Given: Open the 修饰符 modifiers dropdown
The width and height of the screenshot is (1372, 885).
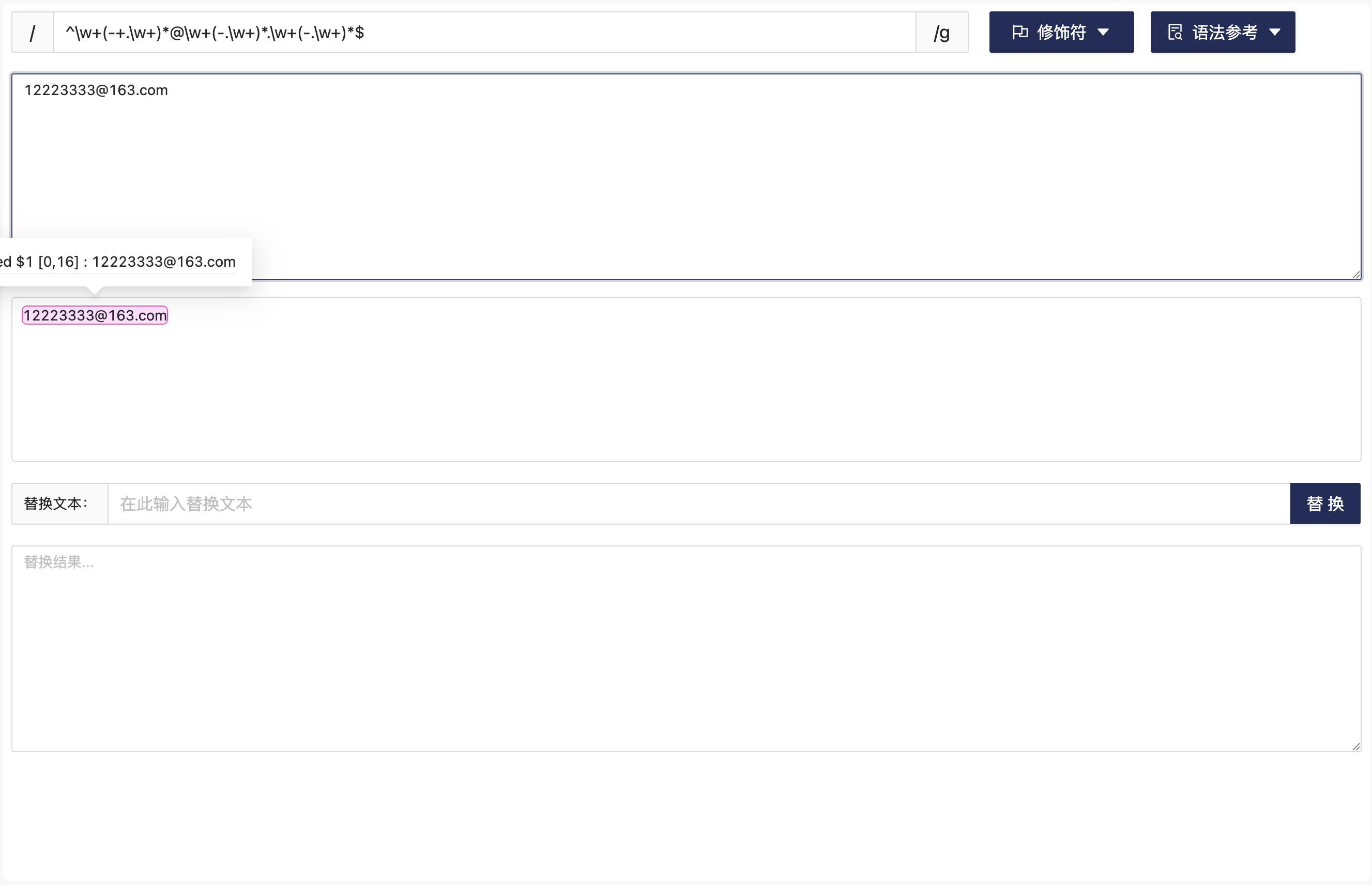Looking at the screenshot, I should (1061, 32).
